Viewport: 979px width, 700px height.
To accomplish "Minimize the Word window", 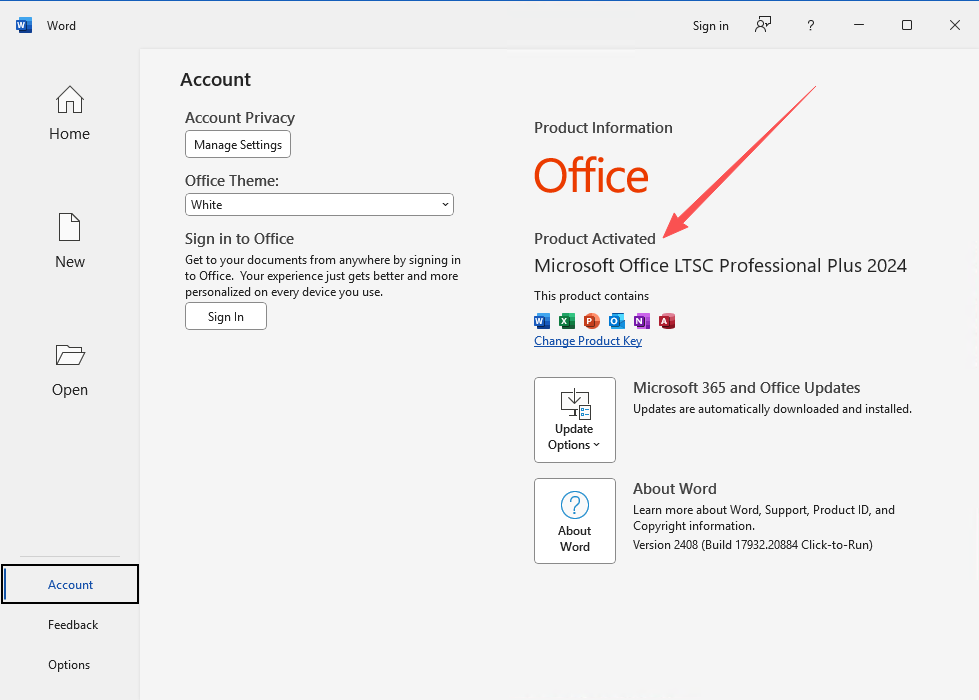I will point(858,25).
